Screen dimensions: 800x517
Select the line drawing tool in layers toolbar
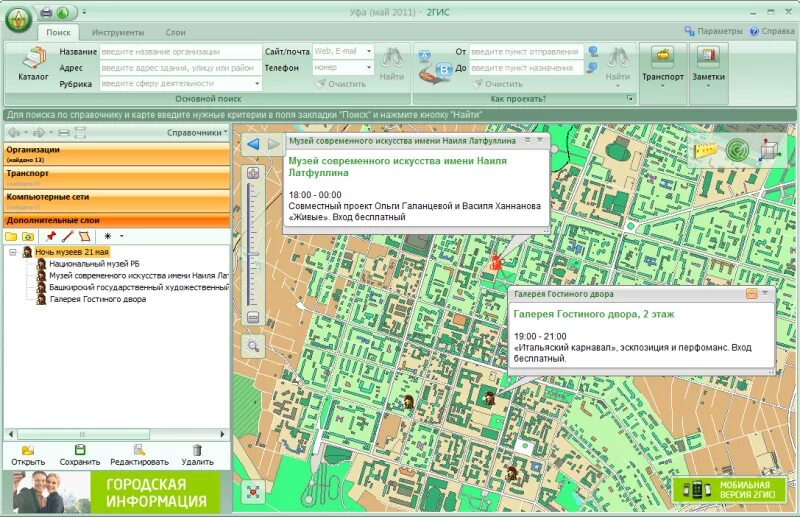tap(67, 236)
